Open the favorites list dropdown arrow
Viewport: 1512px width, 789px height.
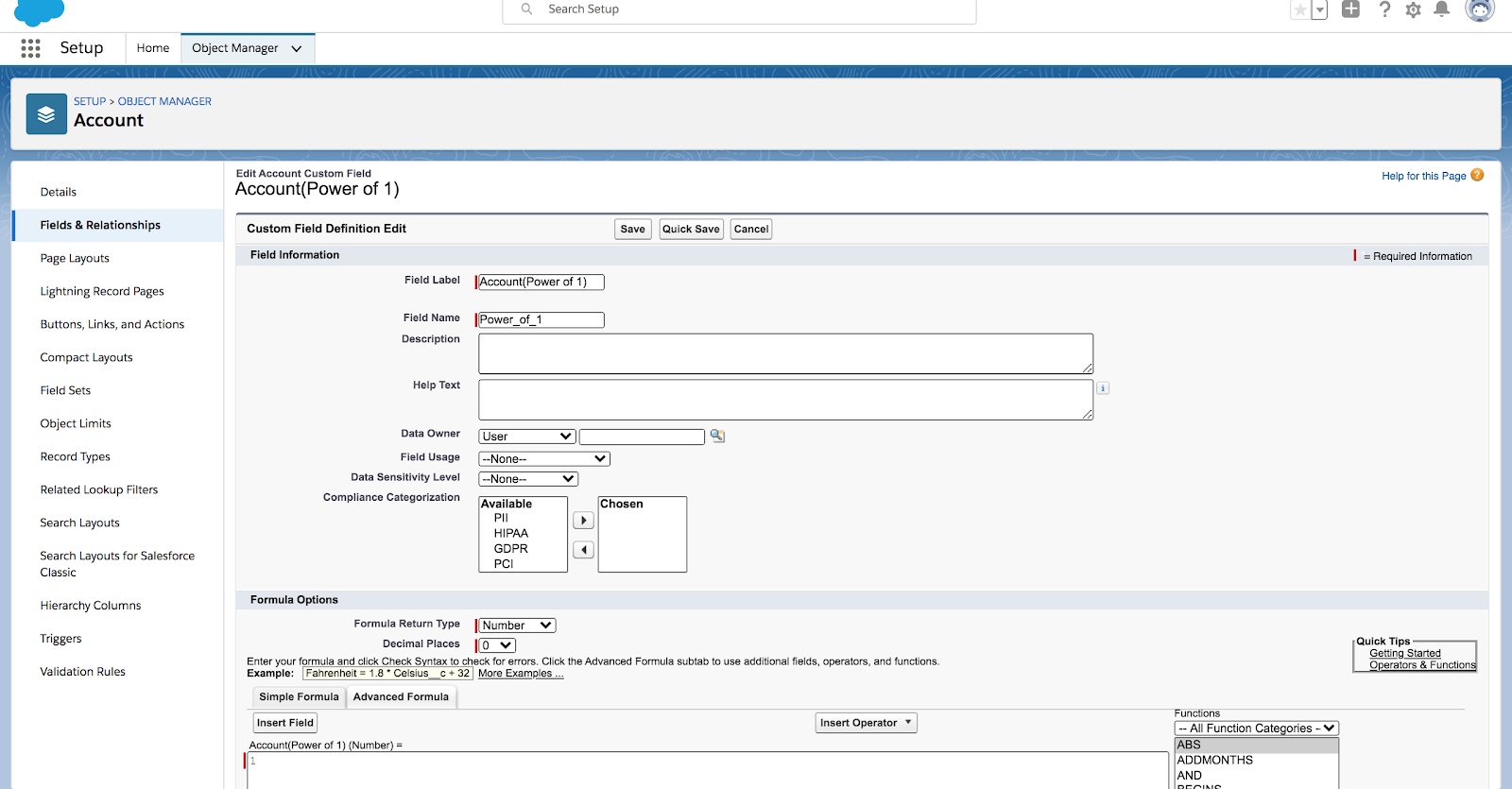click(x=1319, y=9)
